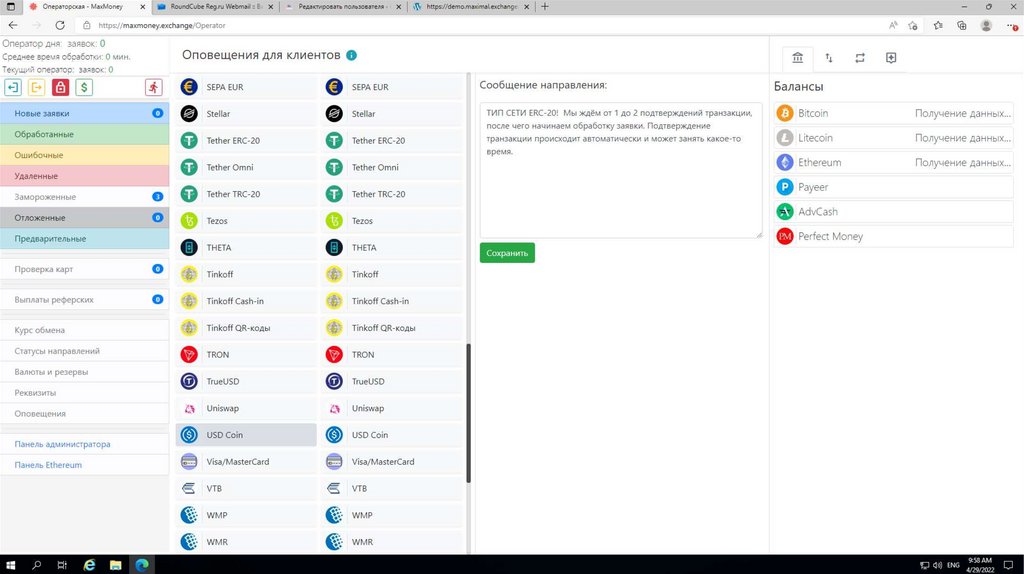Open Курс обмена page
The width and height of the screenshot is (1024, 574).
click(x=84, y=330)
